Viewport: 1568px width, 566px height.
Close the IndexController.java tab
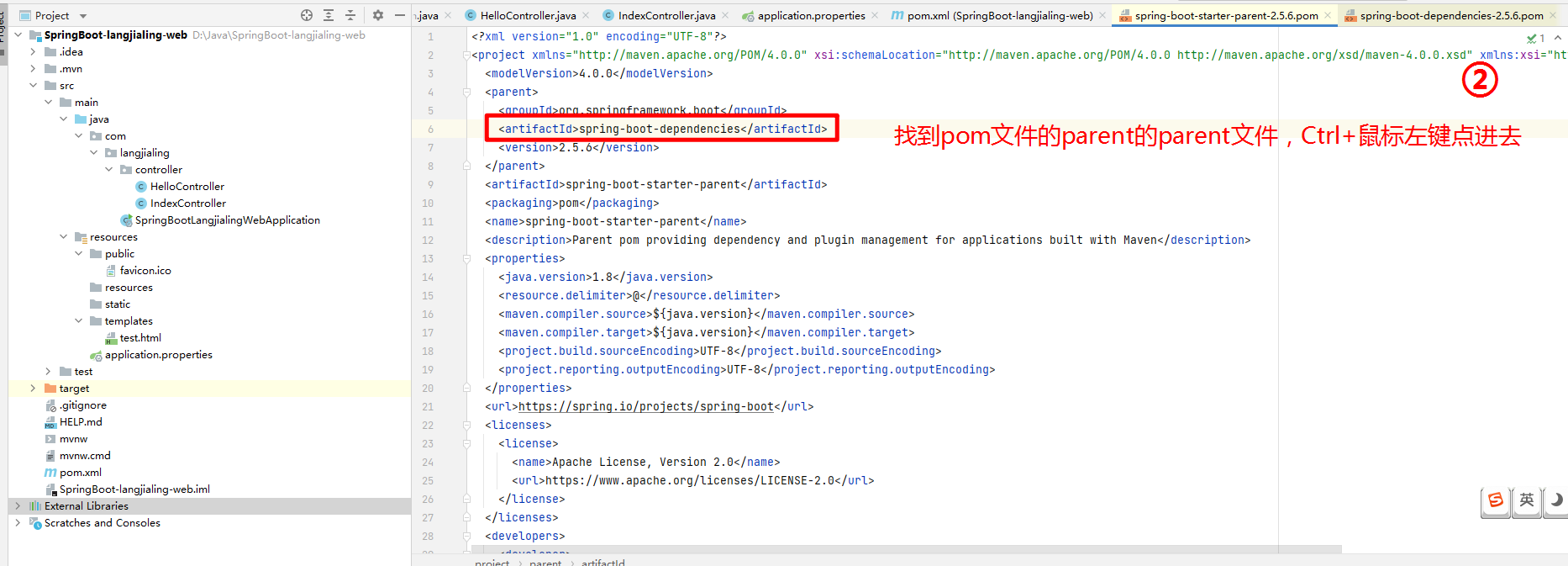coord(725,15)
